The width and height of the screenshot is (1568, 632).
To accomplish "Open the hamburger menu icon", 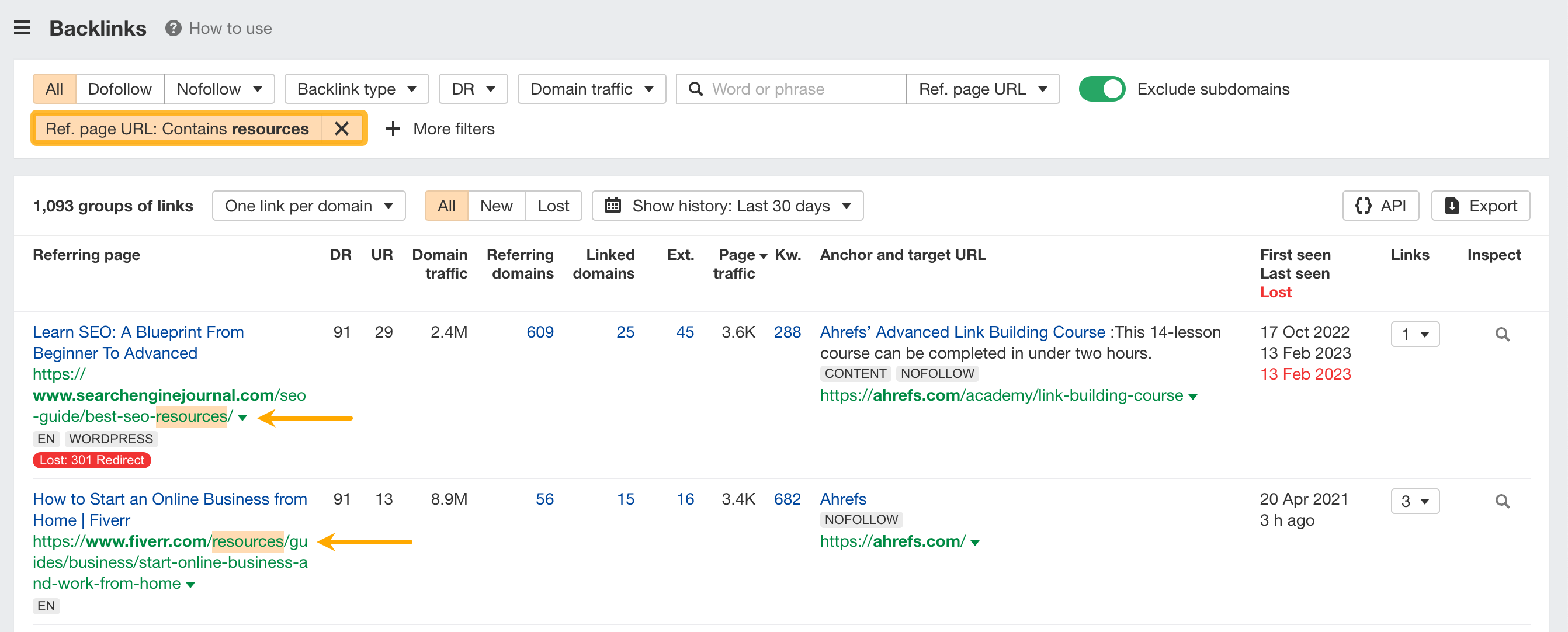I will [23, 28].
